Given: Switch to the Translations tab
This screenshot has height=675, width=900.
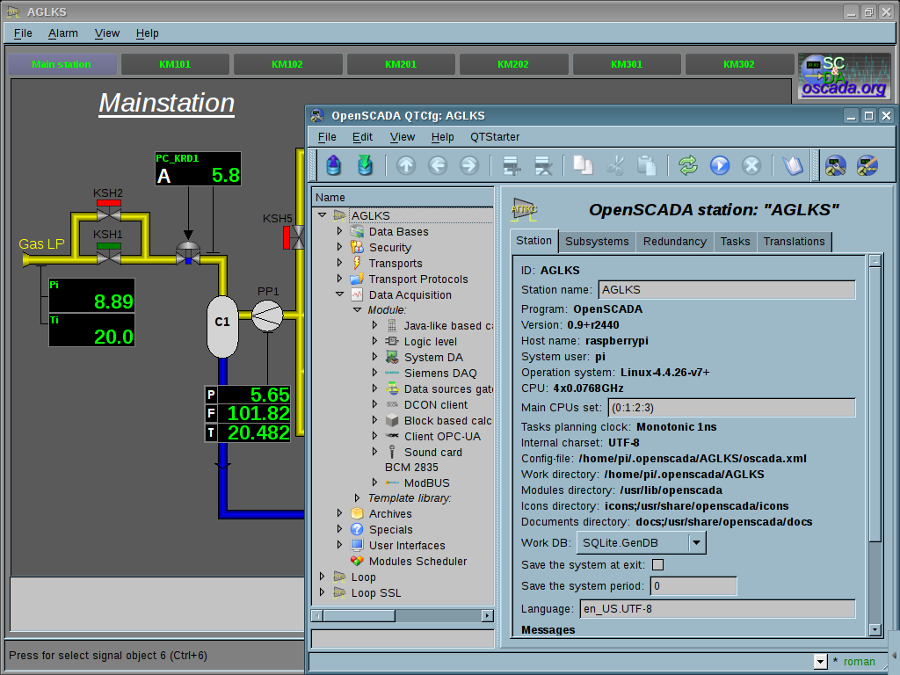Looking at the screenshot, I should (794, 241).
